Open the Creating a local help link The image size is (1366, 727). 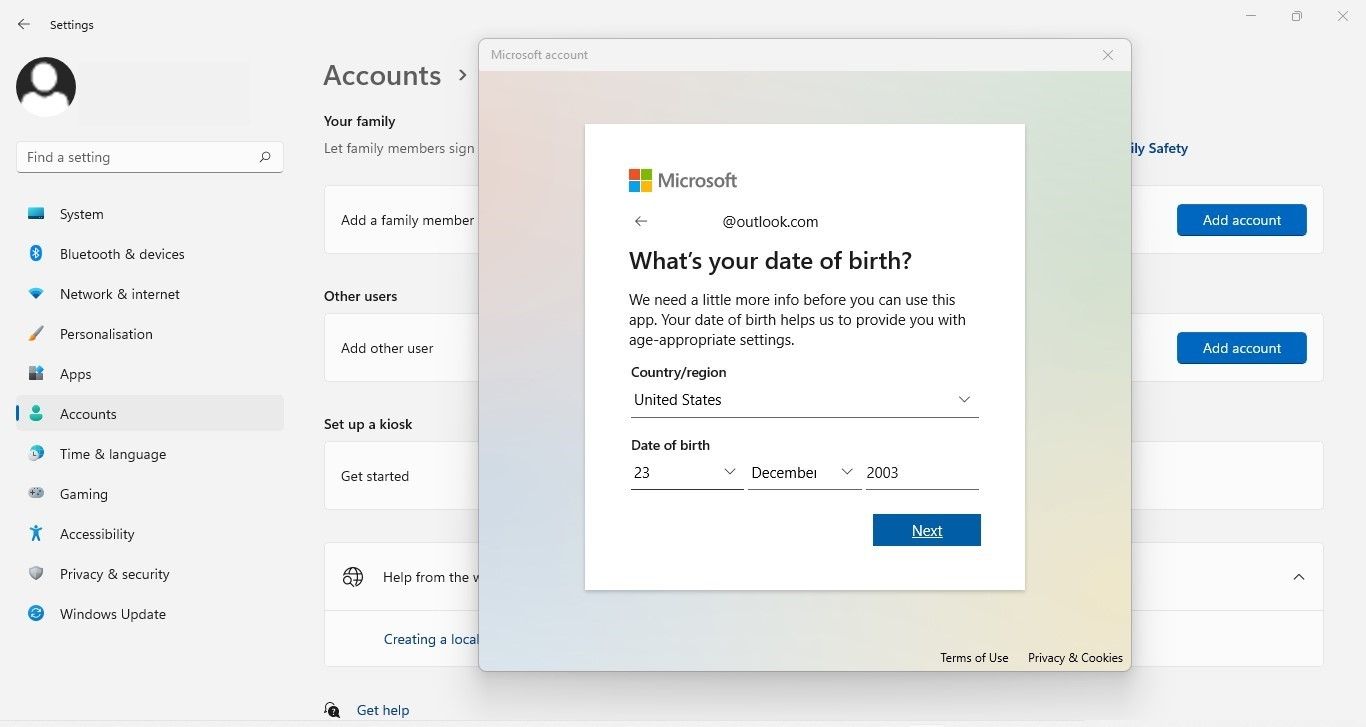[x=431, y=639]
